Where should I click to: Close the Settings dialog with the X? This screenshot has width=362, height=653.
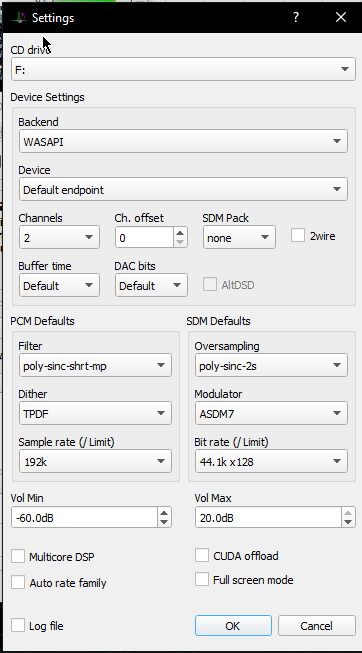341,17
